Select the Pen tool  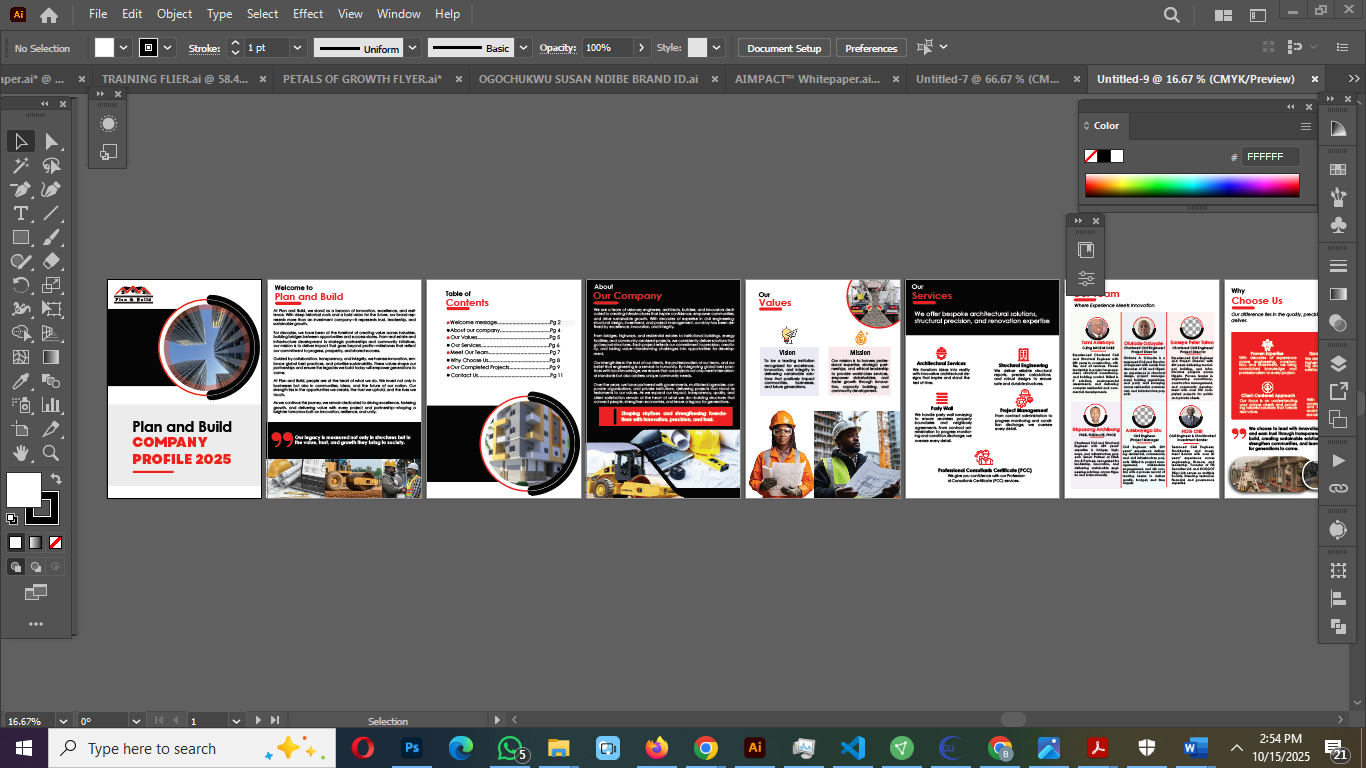point(20,189)
